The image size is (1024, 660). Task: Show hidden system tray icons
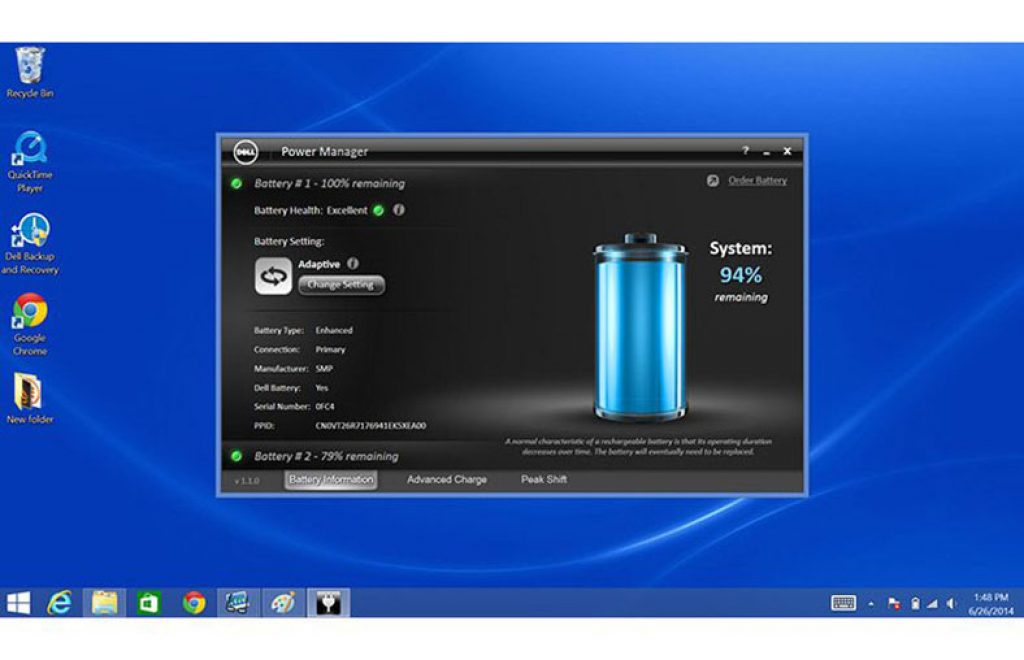click(x=871, y=605)
